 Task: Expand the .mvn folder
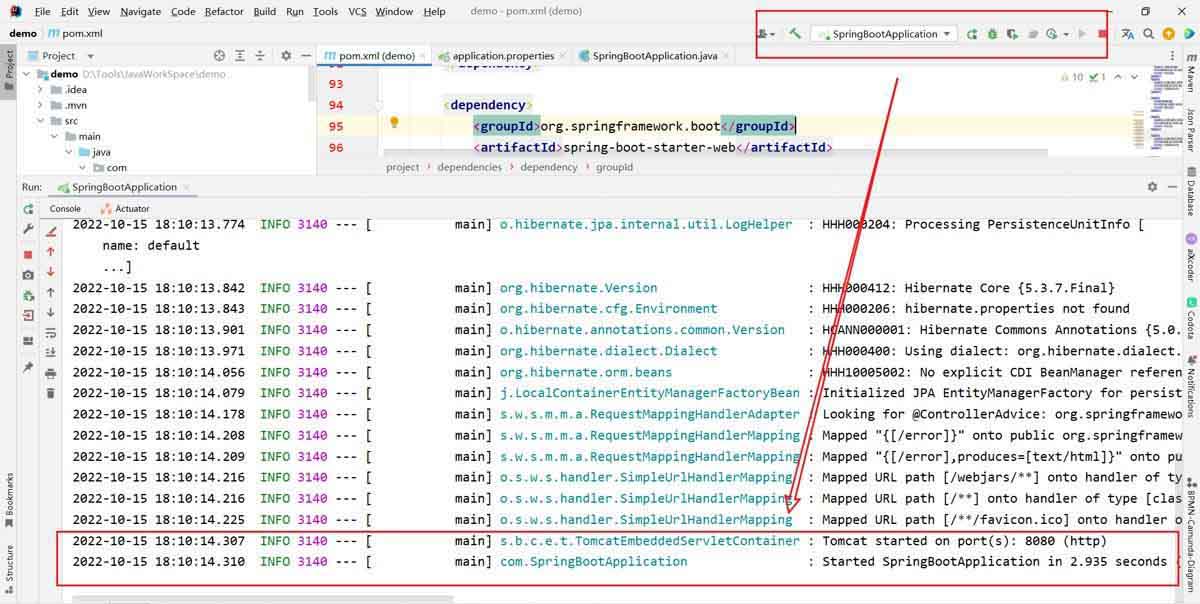point(41,105)
